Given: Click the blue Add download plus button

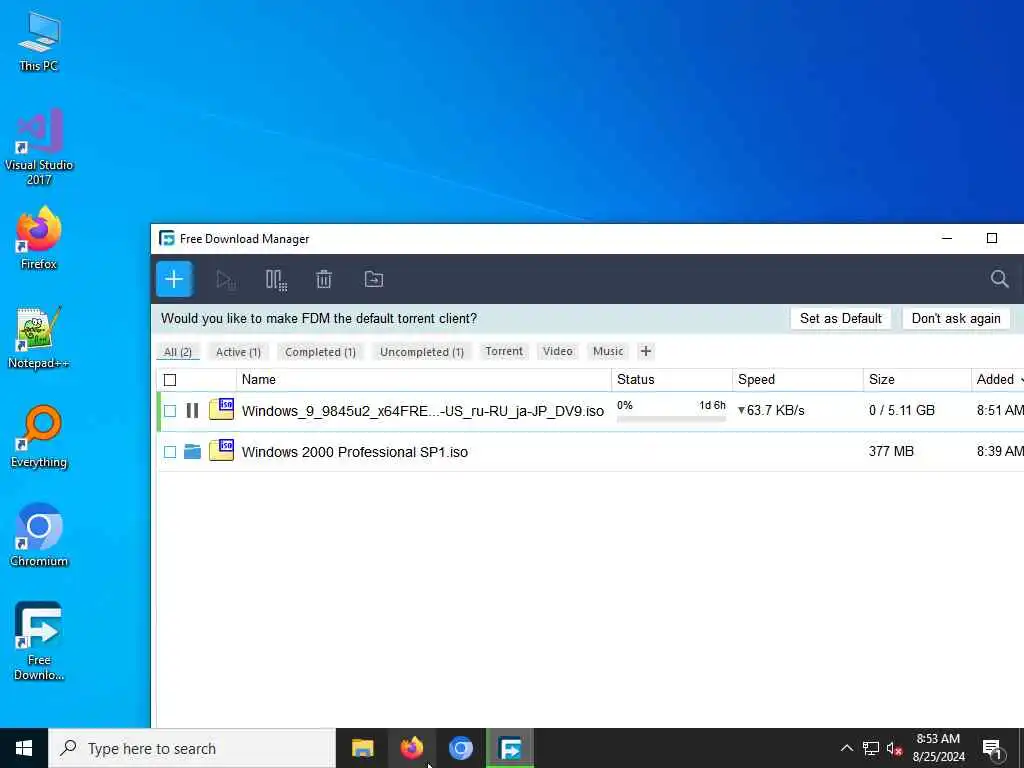Looking at the screenshot, I should pos(174,280).
